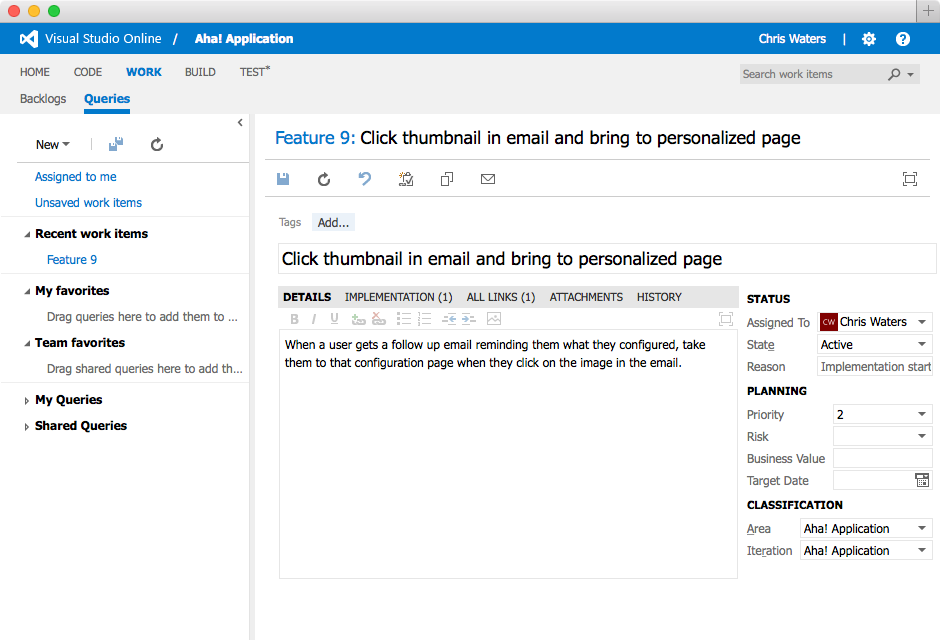Switch to HISTORY tab

point(659,297)
